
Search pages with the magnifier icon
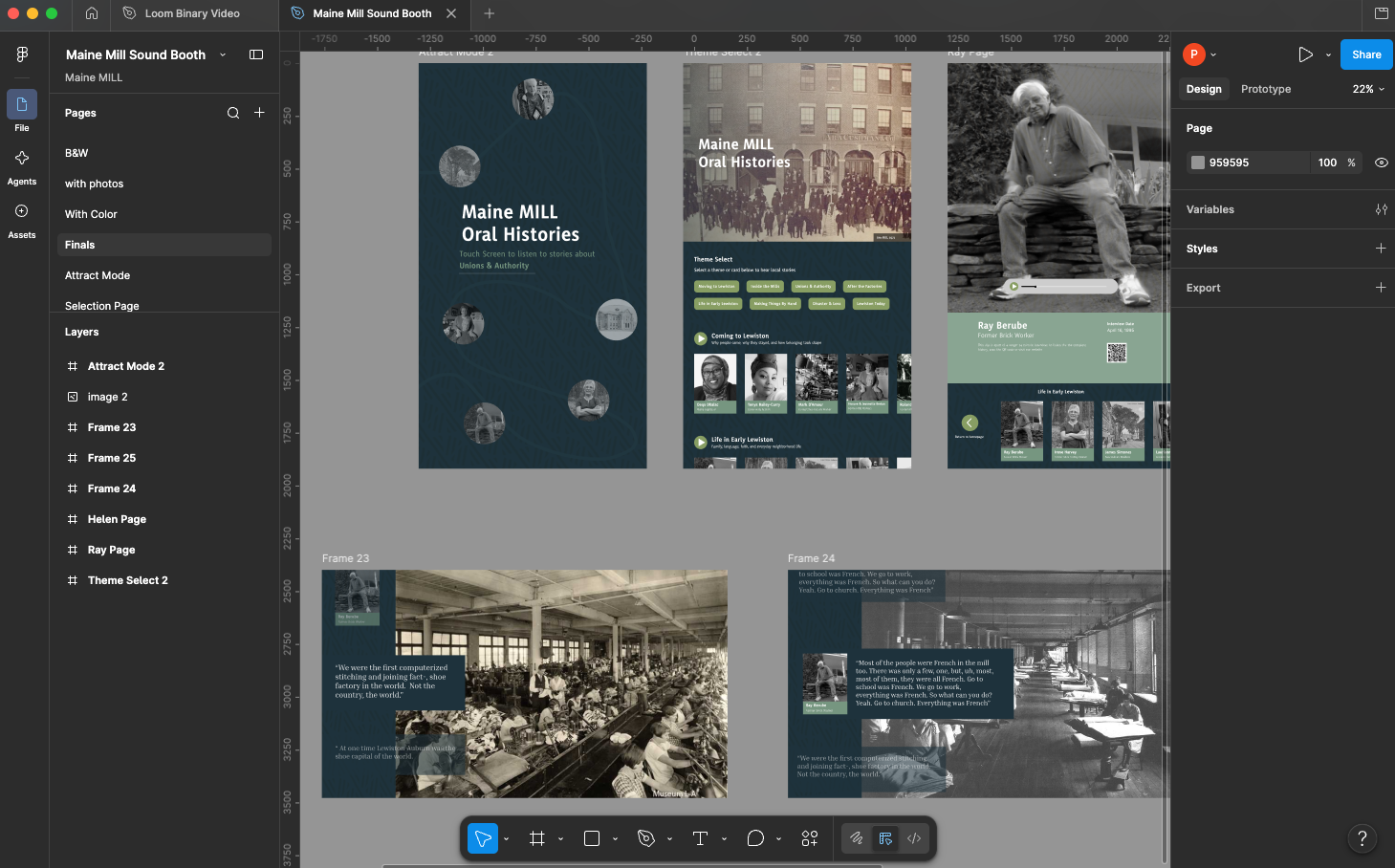point(233,113)
